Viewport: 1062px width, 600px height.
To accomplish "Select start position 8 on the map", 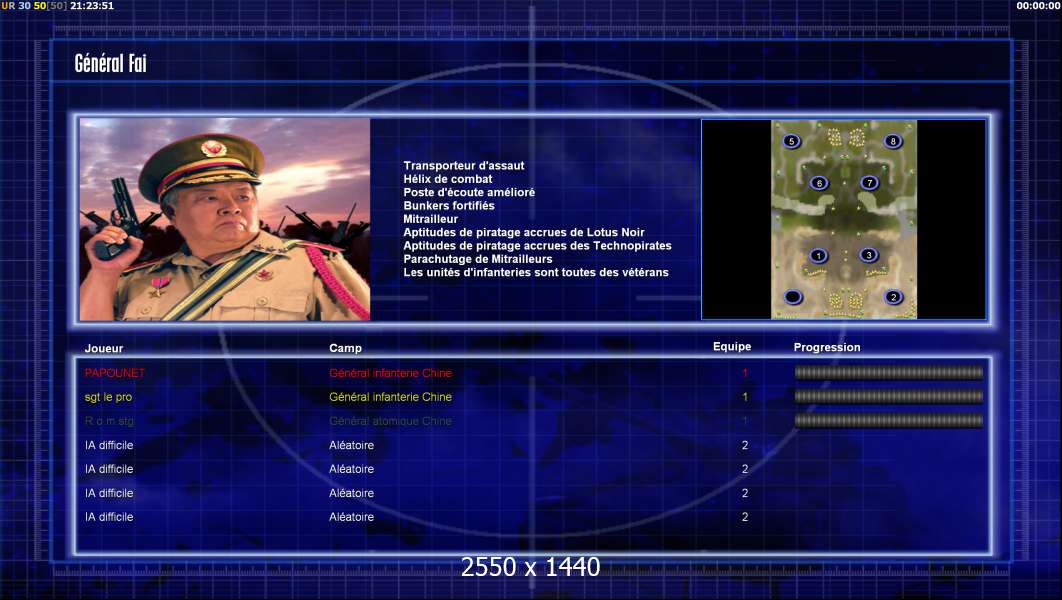I will coord(893,142).
